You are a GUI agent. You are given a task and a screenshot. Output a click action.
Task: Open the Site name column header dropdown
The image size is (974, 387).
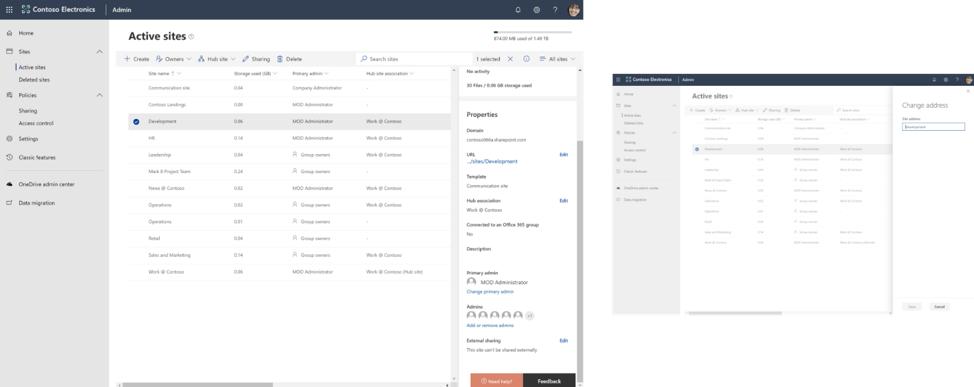coord(180,73)
